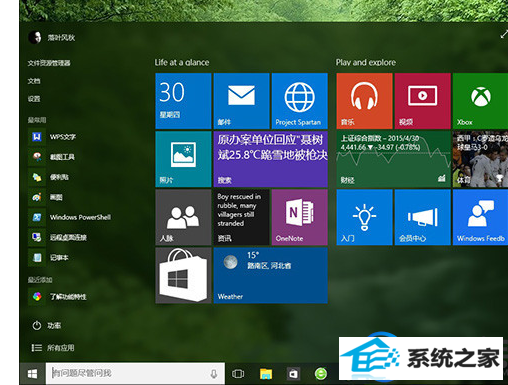Open the Mail tile
Image resolution: width=508 pixels, height=385 pixels.
pyautogui.click(x=241, y=101)
